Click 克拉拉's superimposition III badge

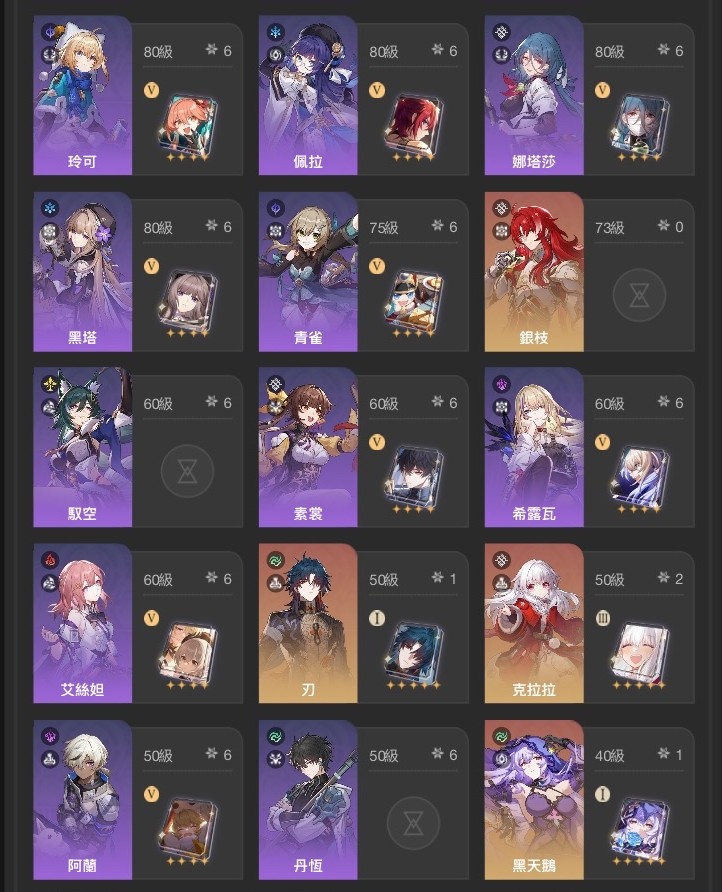point(603,618)
